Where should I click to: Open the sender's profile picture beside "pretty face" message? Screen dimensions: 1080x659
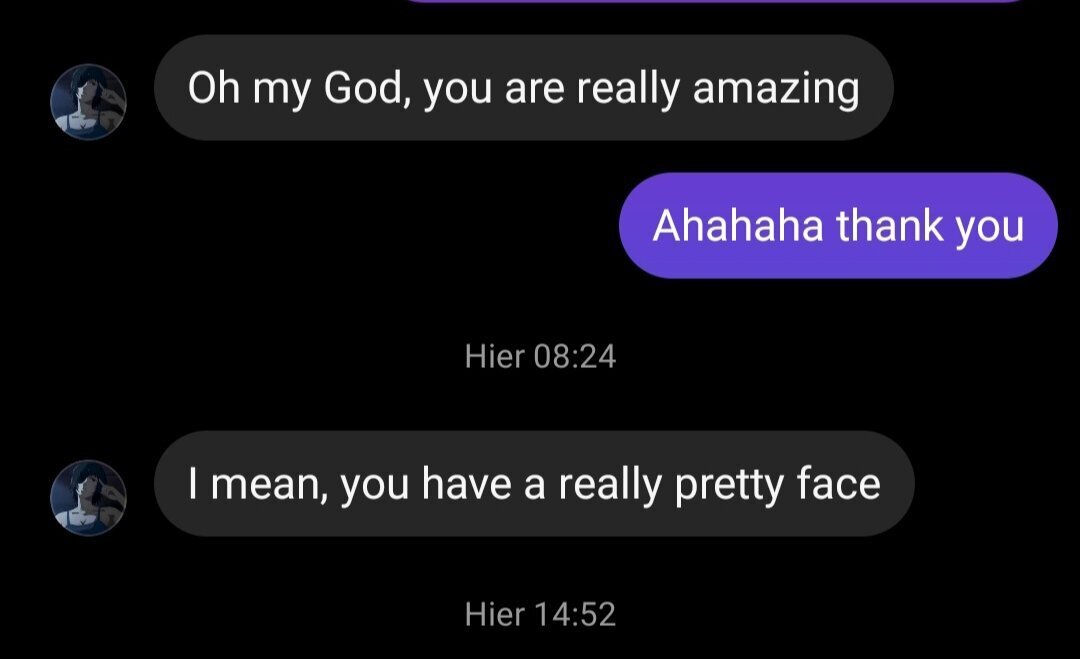point(88,497)
